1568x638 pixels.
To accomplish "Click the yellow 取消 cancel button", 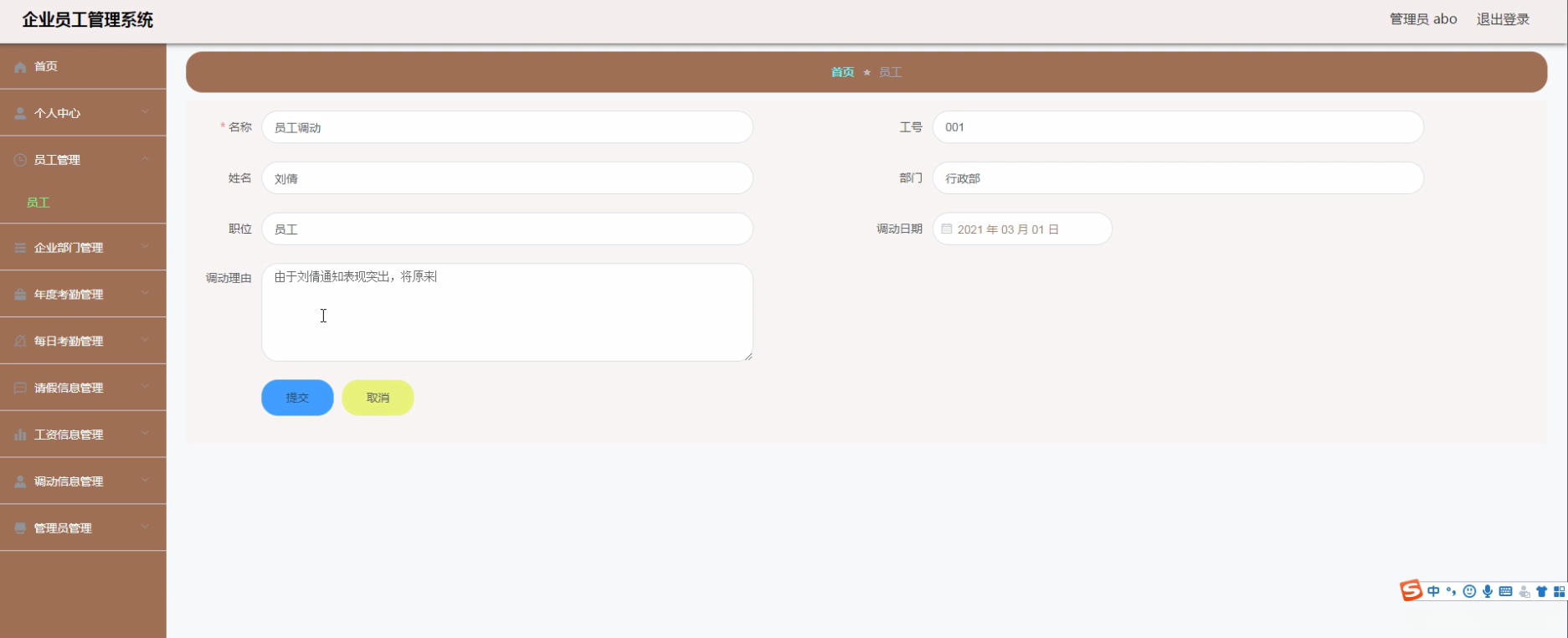I will click(378, 398).
